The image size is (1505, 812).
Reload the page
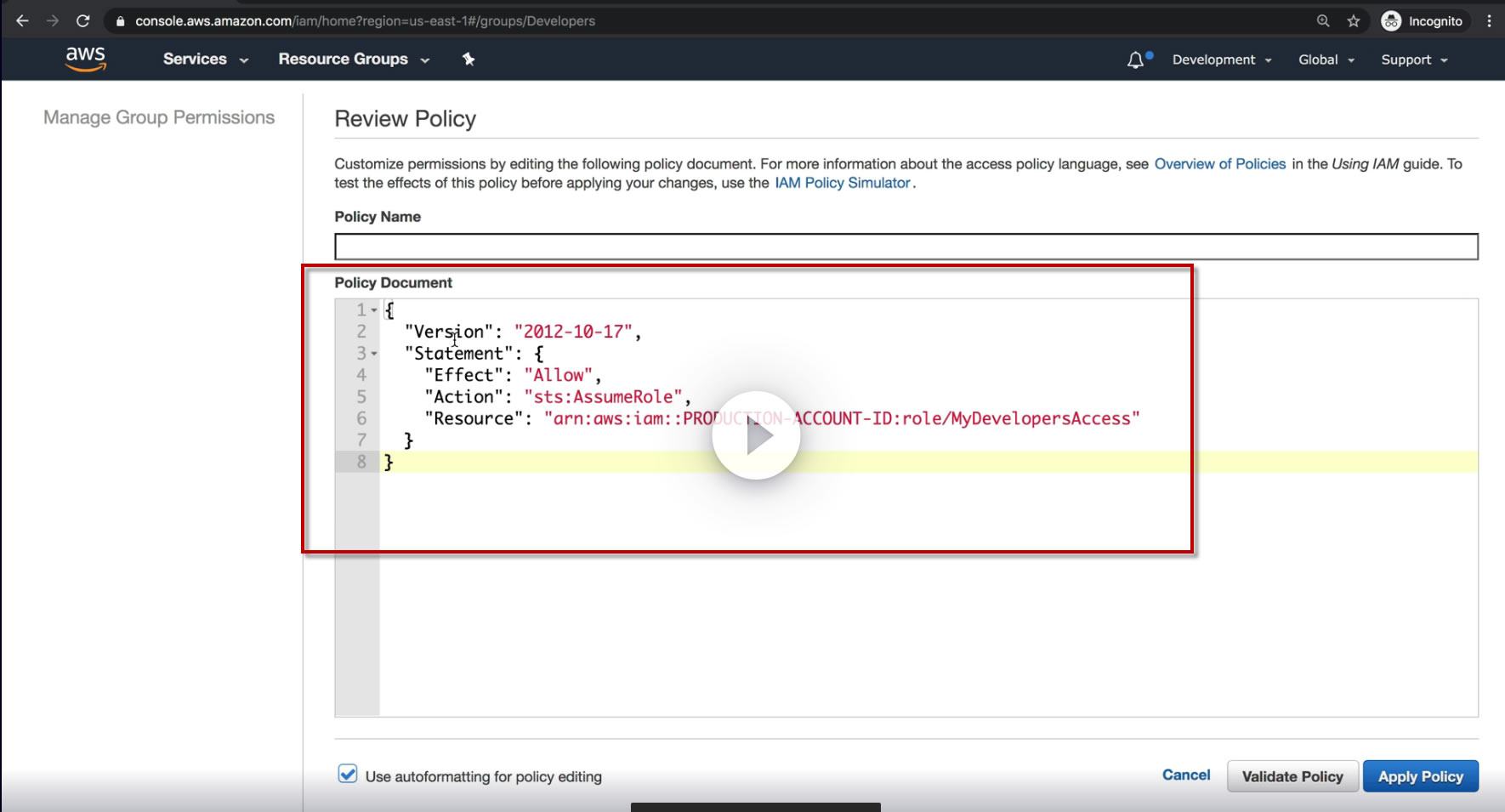(x=82, y=20)
